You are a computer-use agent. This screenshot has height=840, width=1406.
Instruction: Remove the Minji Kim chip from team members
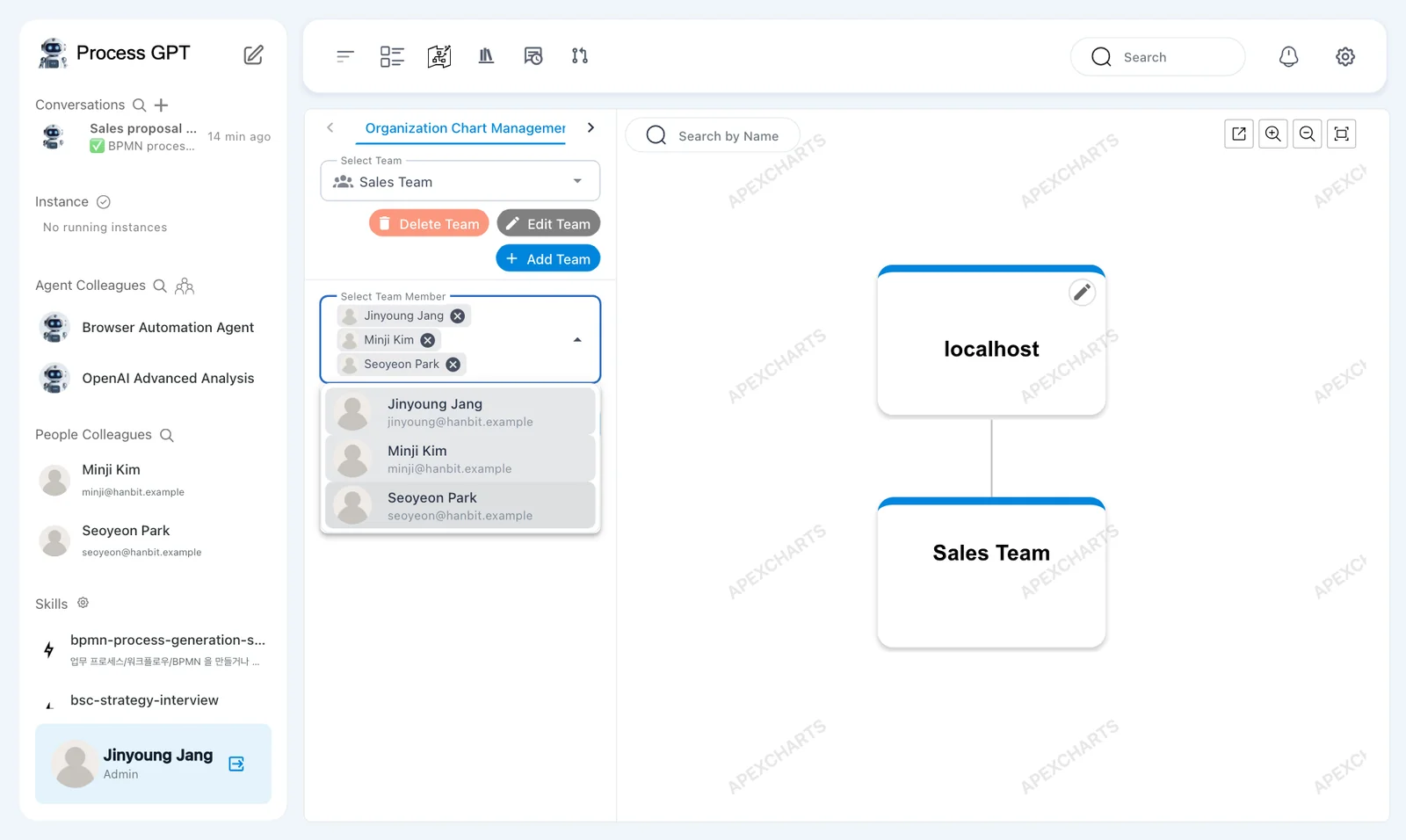(428, 340)
